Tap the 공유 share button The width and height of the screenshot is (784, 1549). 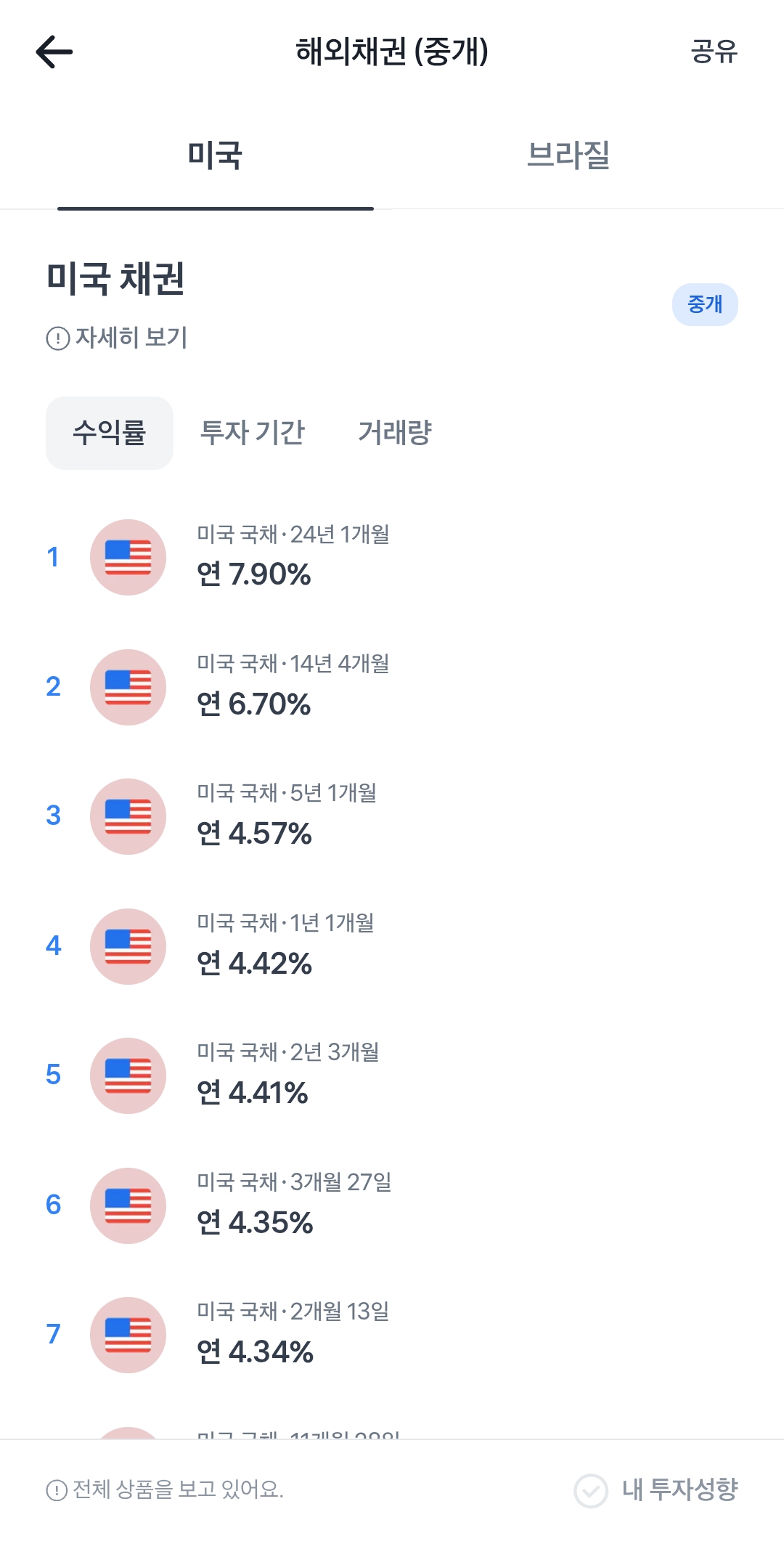tap(714, 52)
